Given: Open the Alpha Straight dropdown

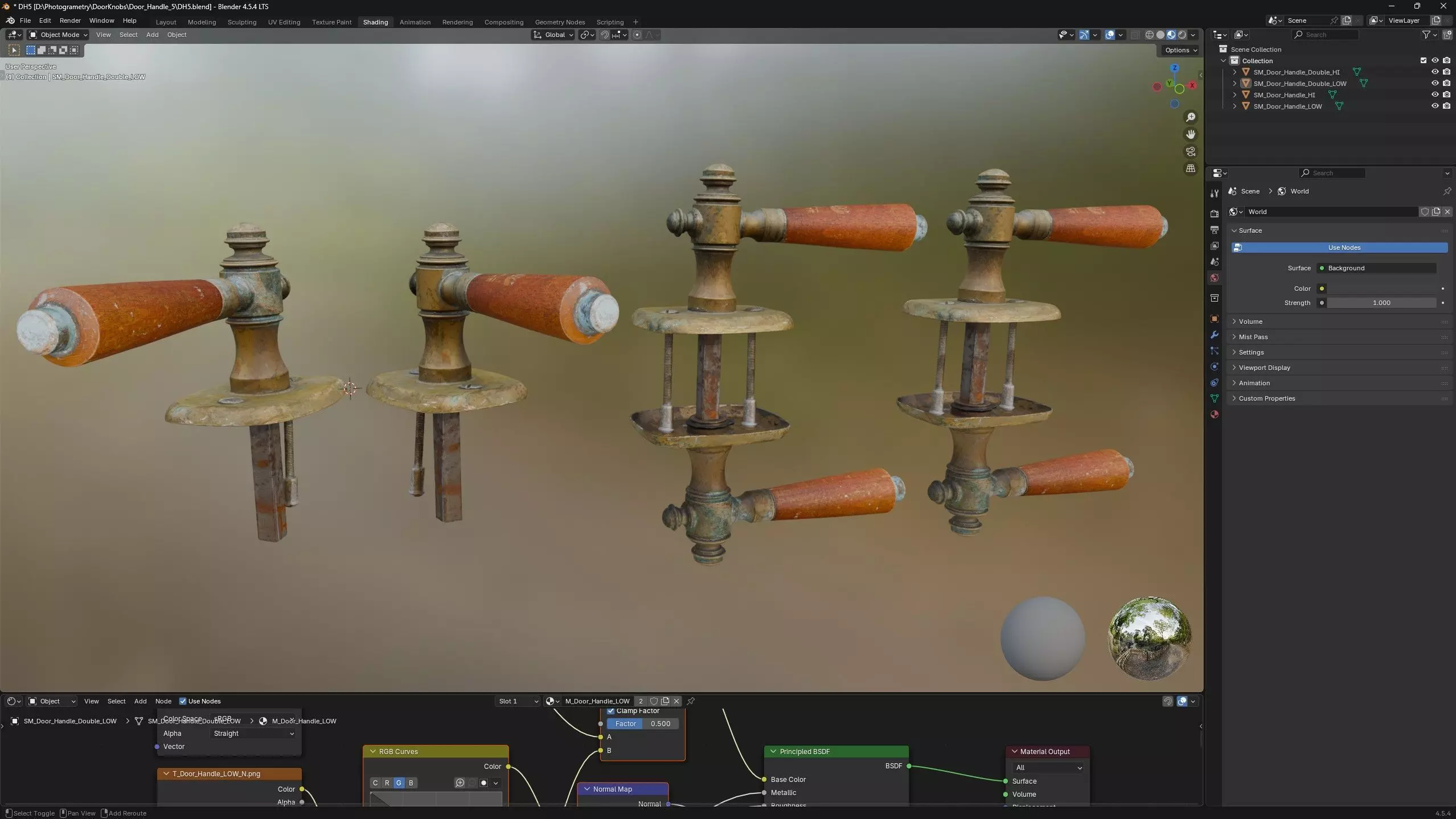Looking at the screenshot, I should [x=253, y=734].
